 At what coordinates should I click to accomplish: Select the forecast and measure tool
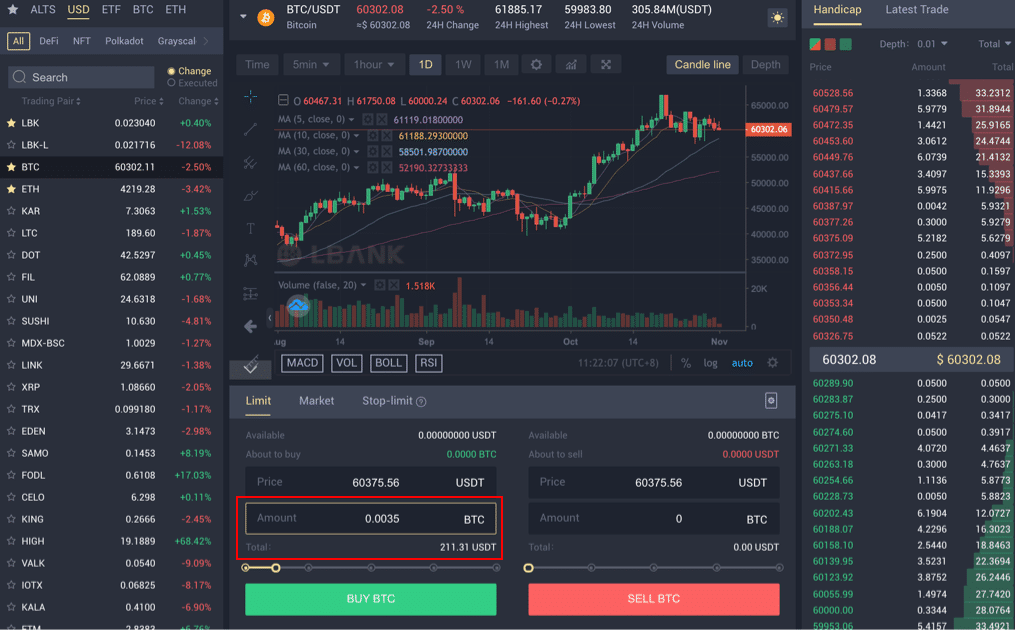click(x=251, y=293)
